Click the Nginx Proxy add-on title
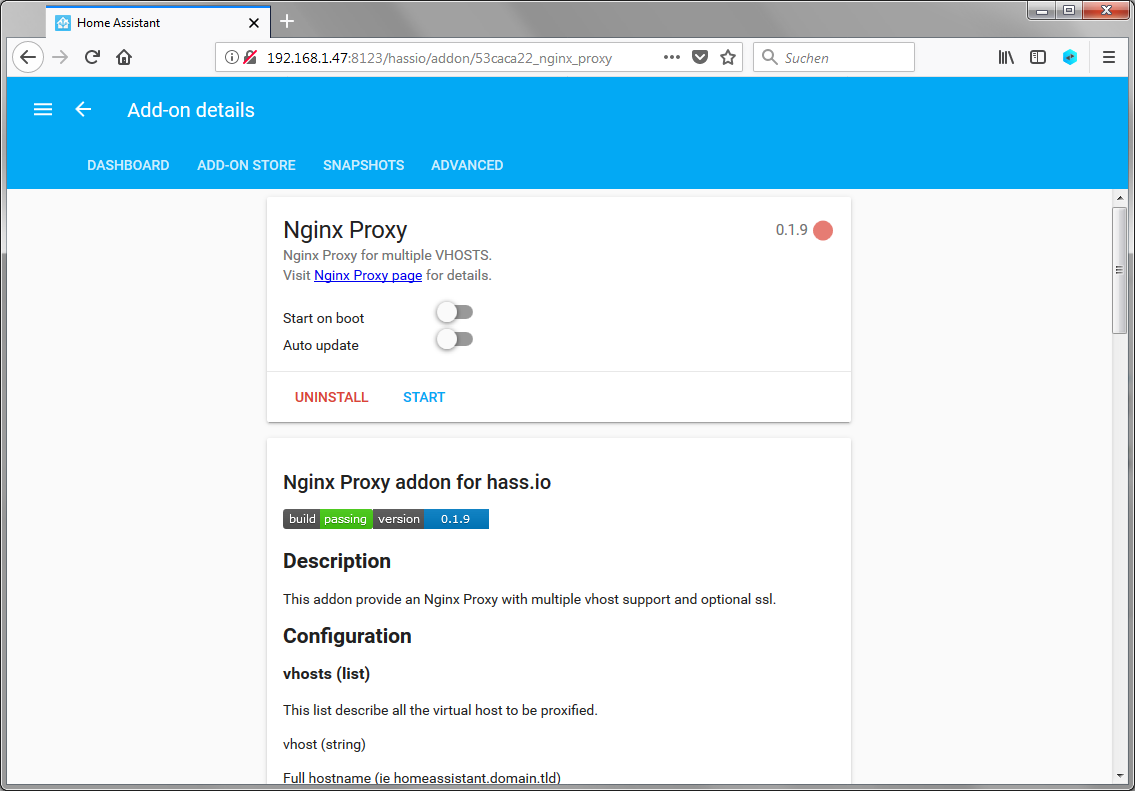The height and width of the screenshot is (791, 1135). click(345, 229)
